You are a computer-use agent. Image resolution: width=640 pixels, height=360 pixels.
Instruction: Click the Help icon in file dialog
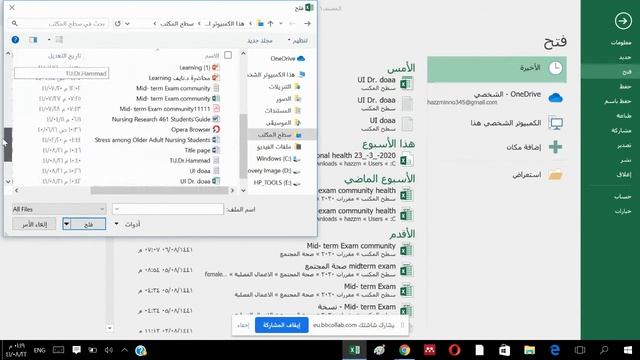pos(15,40)
